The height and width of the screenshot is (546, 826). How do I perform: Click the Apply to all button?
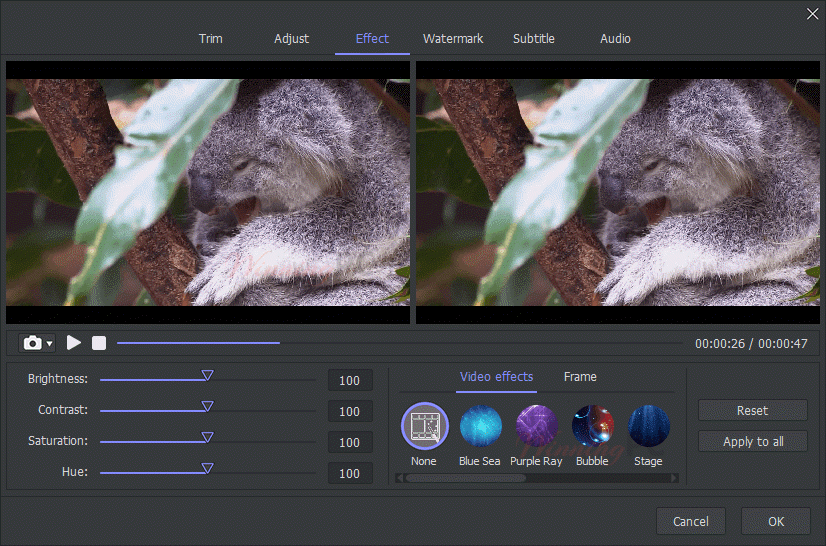(x=752, y=441)
